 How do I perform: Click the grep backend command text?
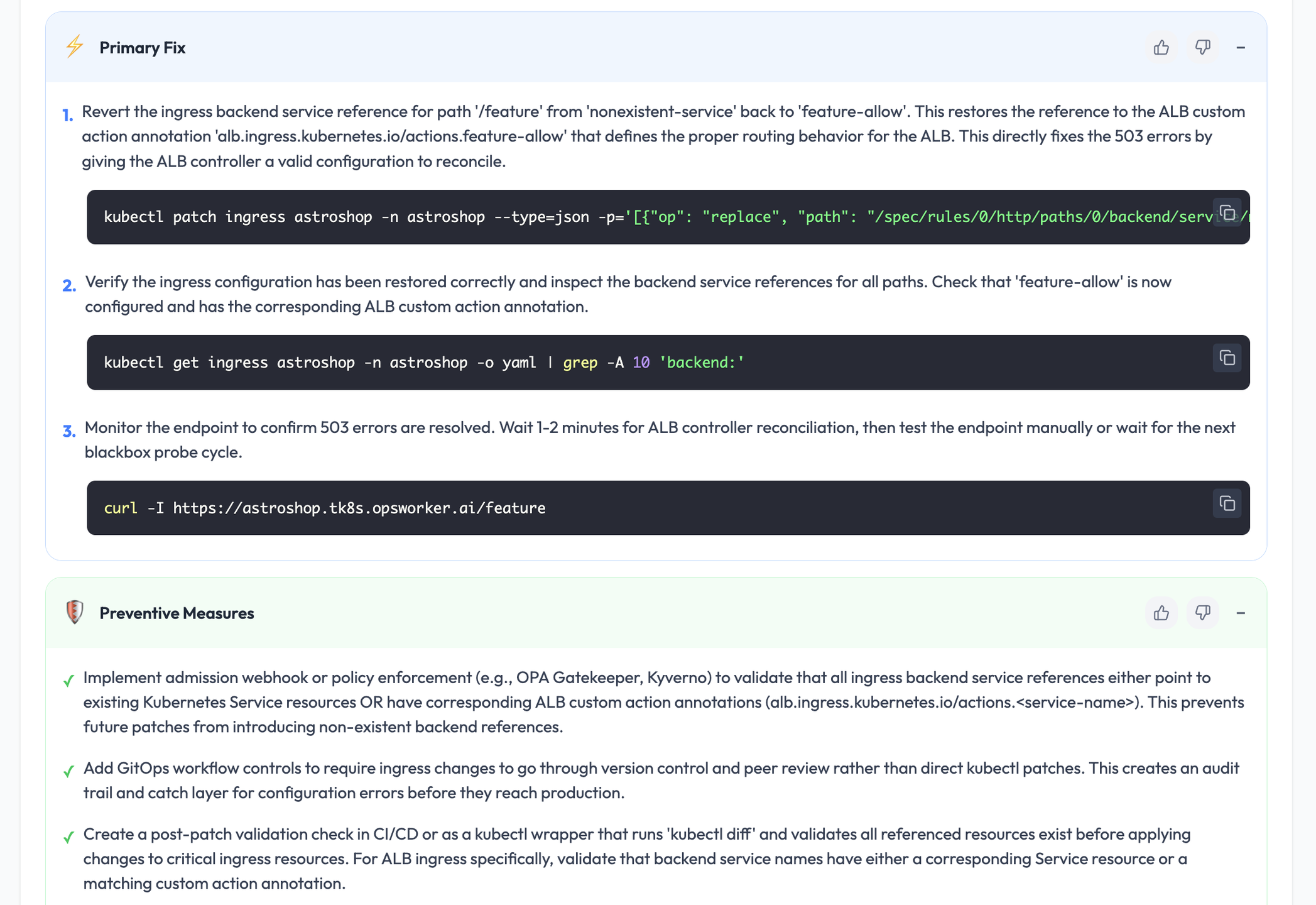653,363
